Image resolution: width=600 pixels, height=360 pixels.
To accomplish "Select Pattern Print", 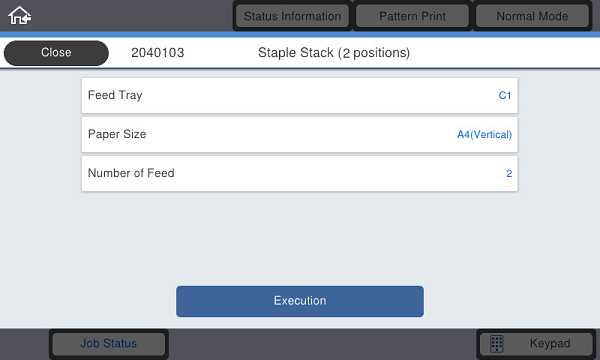I will (x=412, y=16).
